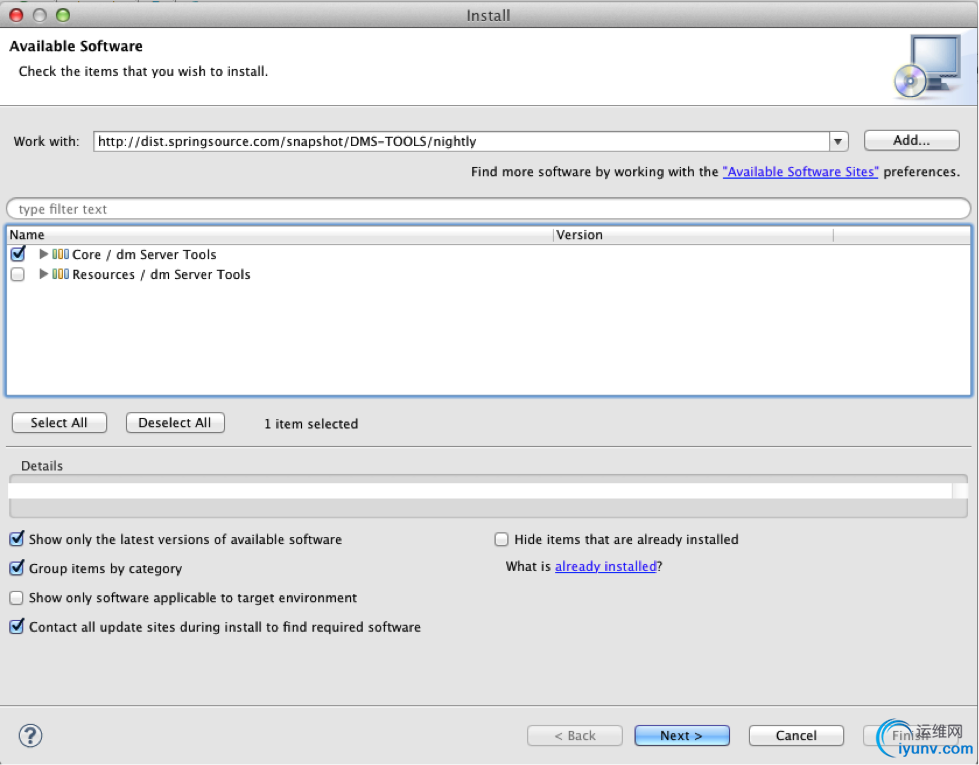Toggle Contact all update sites checkbox
This screenshot has height=765, width=979.
click(17, 626)
